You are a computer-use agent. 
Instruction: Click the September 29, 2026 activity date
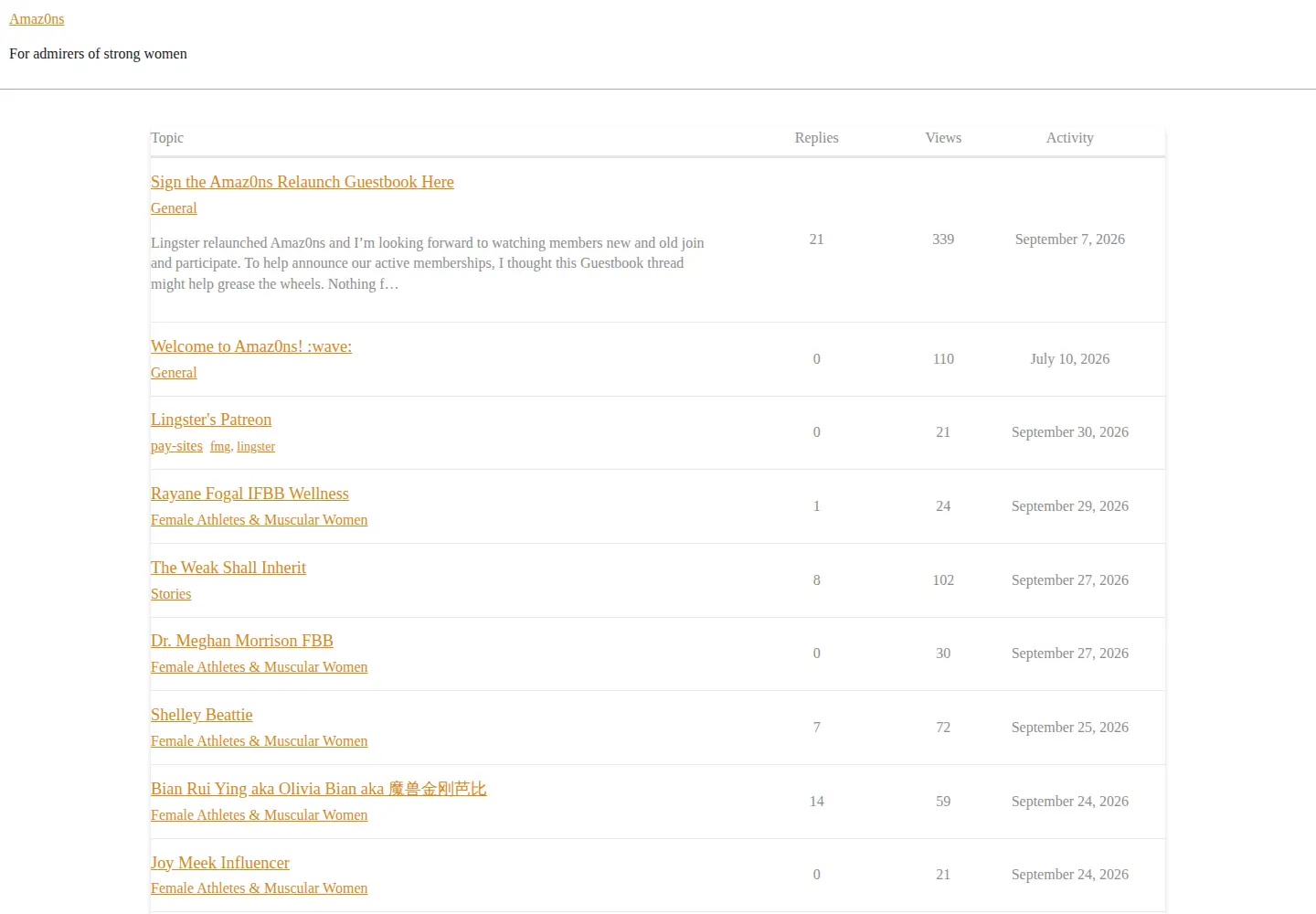pyautogui.click(x=1070, y=506)
